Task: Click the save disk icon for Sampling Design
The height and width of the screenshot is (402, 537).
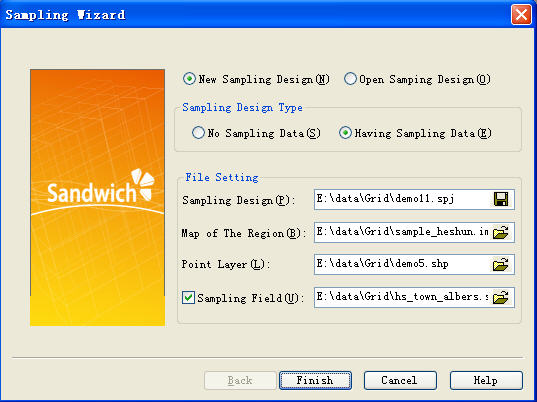Action: (501, 199)
